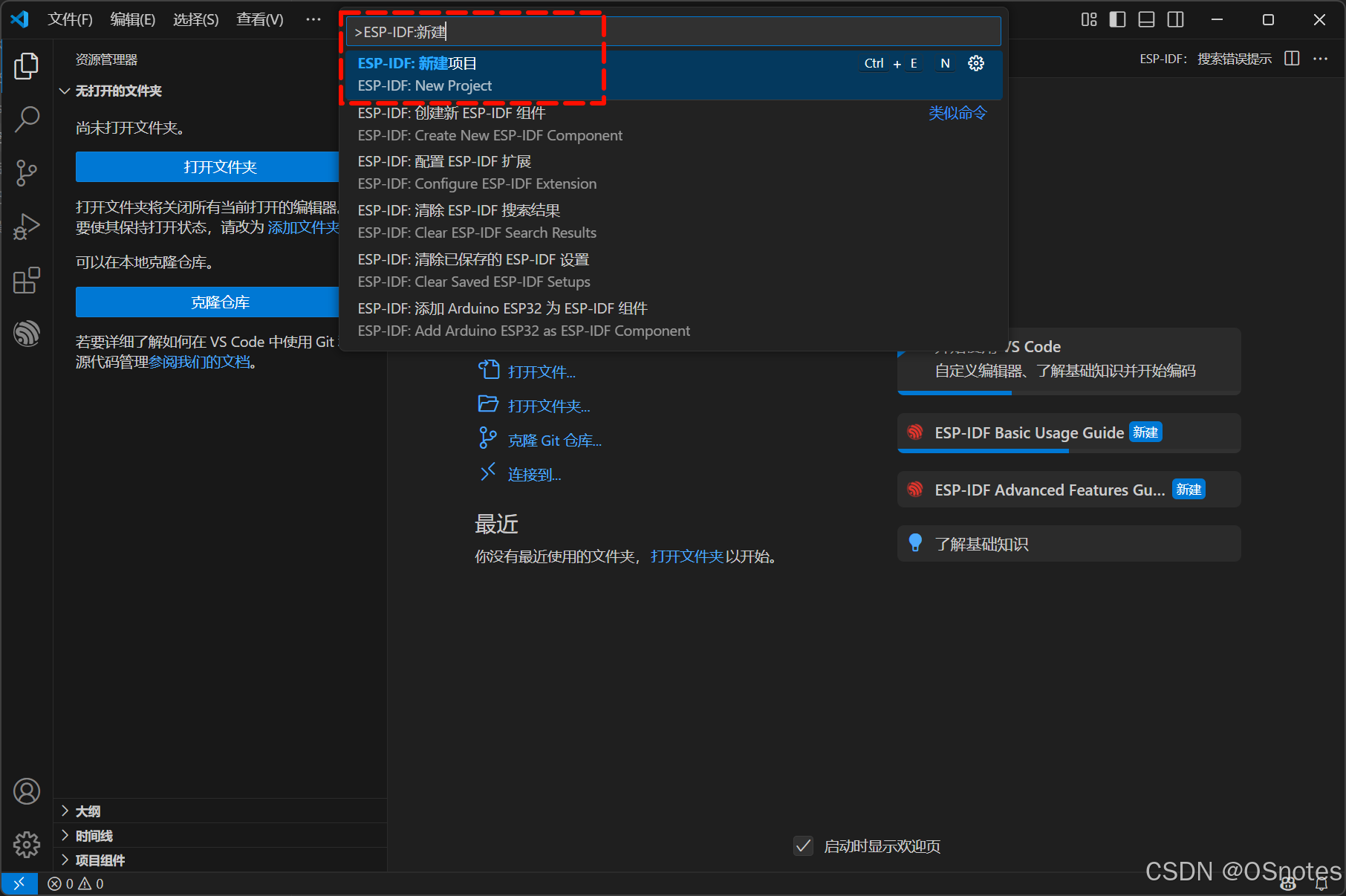This screenshot has height=896, width=1346.
Task: Toggle the primary sidebar layout button
Action: pyautogui.click(x=1117, y=20)
